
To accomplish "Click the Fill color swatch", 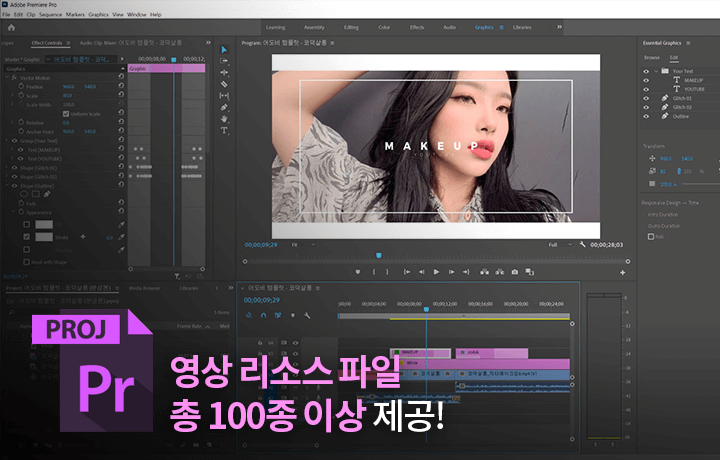I will 44,224.
